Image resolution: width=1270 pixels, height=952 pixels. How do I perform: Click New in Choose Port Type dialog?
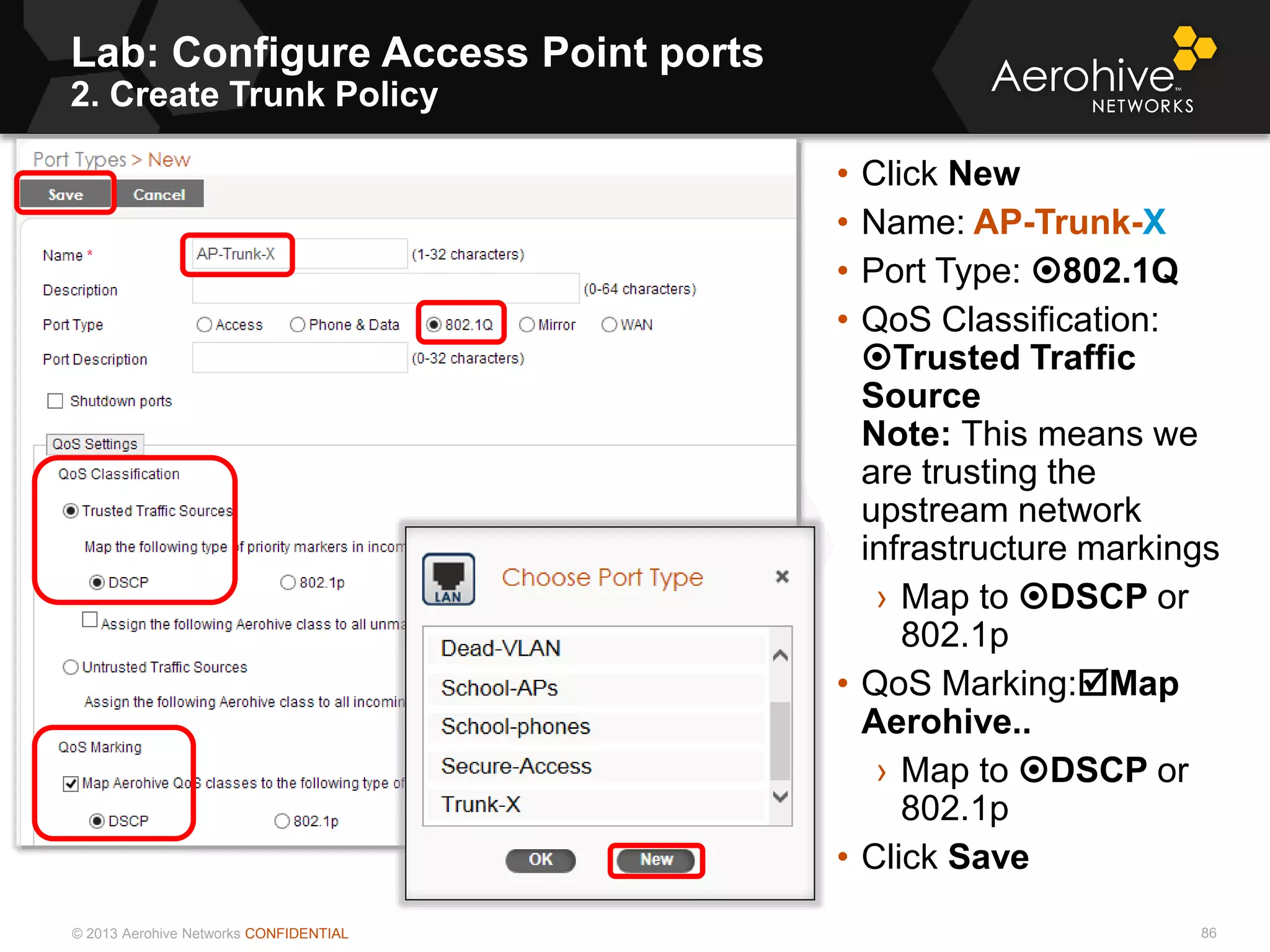click(656, 860)
